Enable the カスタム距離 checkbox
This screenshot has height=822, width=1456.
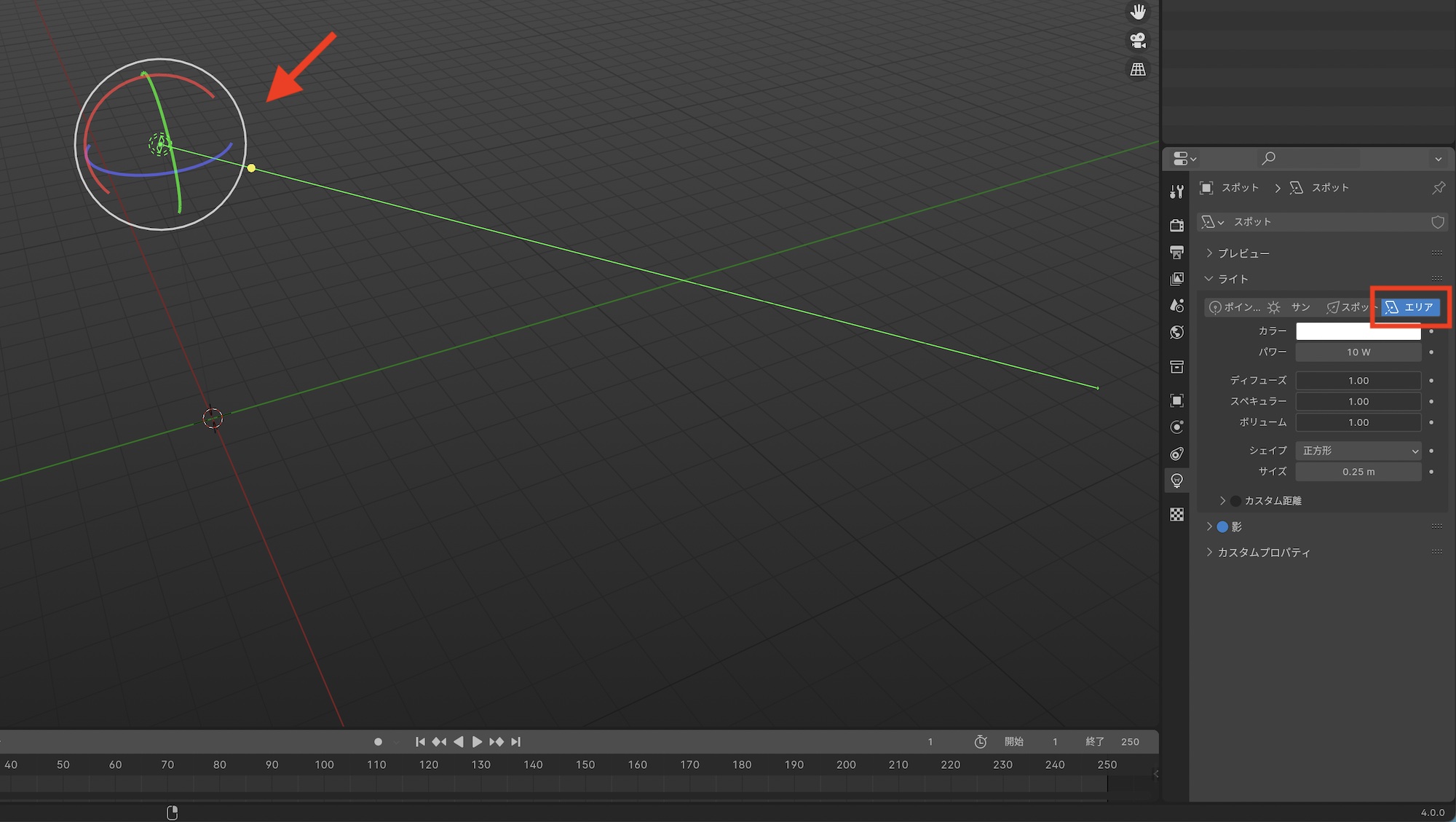coord(1235,501)
